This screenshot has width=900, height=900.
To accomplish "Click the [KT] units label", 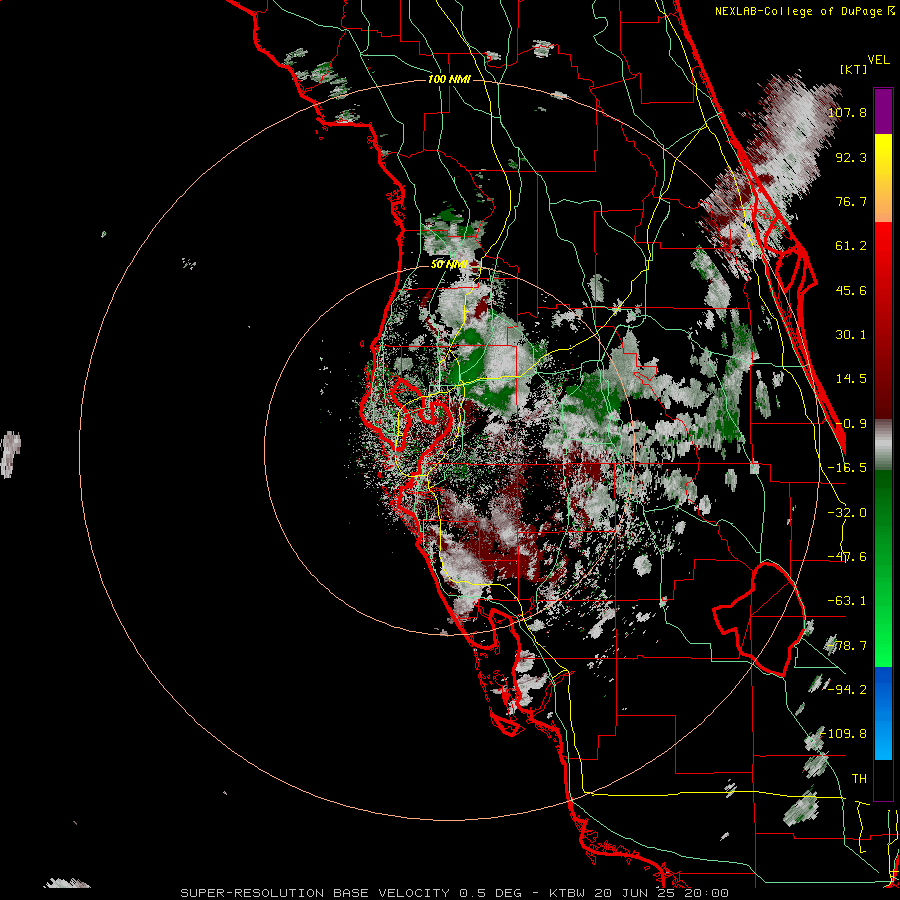I will click(854, 69).
